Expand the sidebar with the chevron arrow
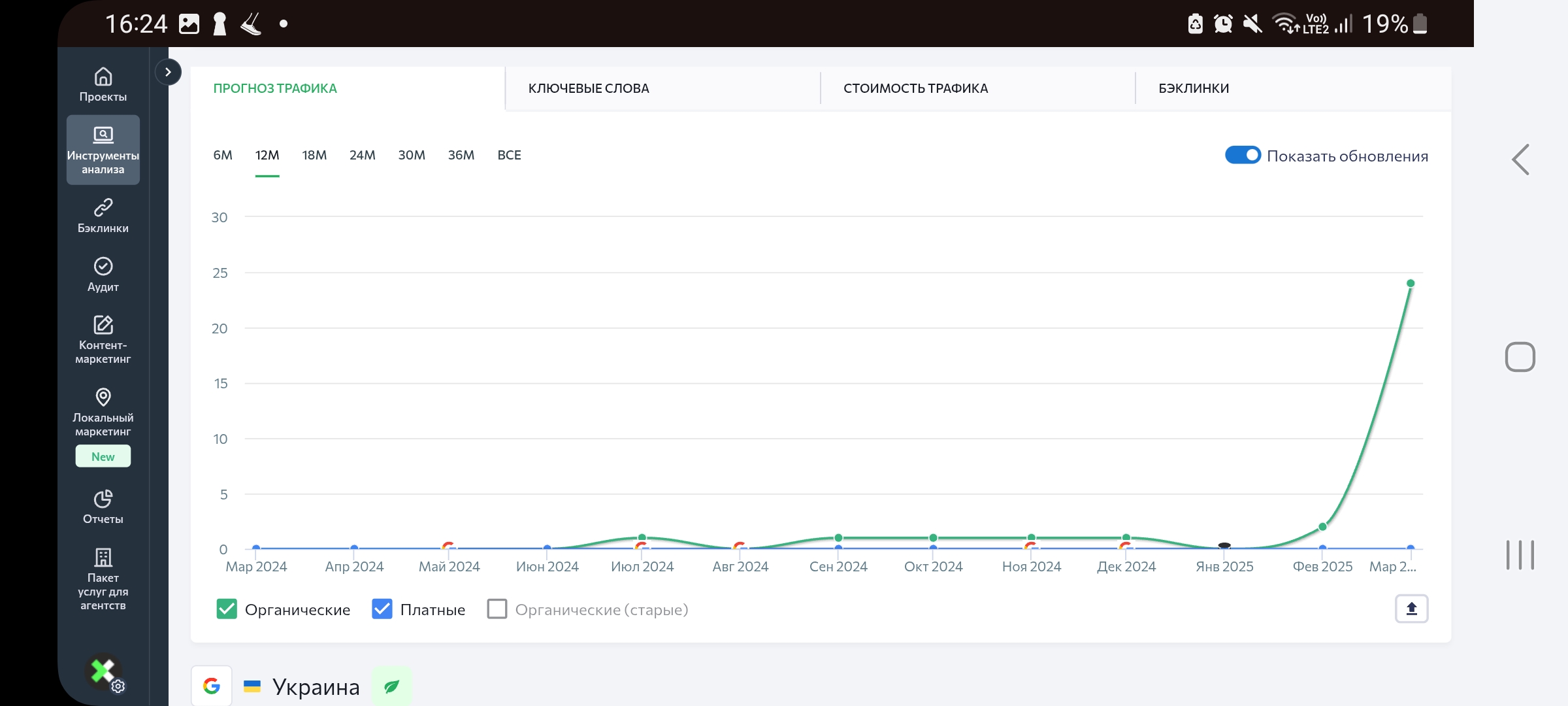1568x706 pixels. point(168,72)
